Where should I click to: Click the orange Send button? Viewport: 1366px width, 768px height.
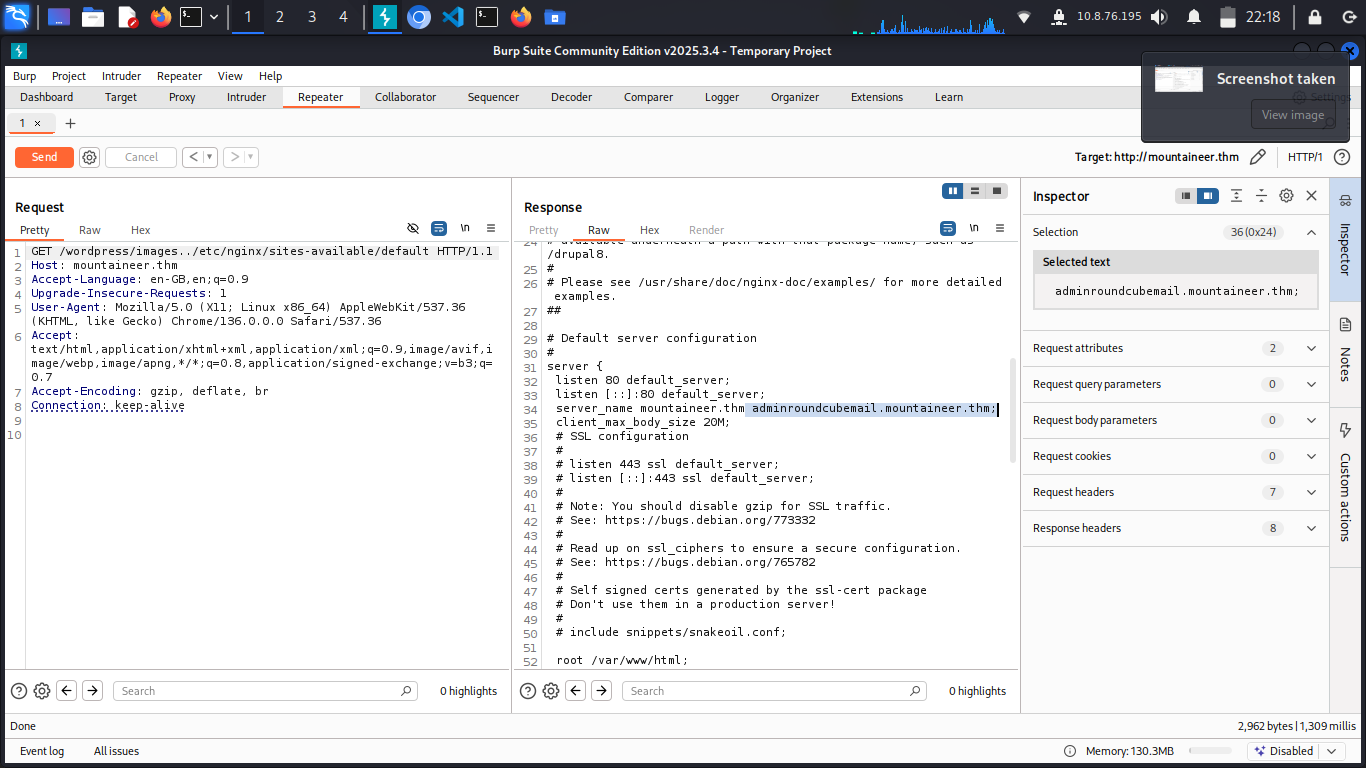[x=44, y=157]
